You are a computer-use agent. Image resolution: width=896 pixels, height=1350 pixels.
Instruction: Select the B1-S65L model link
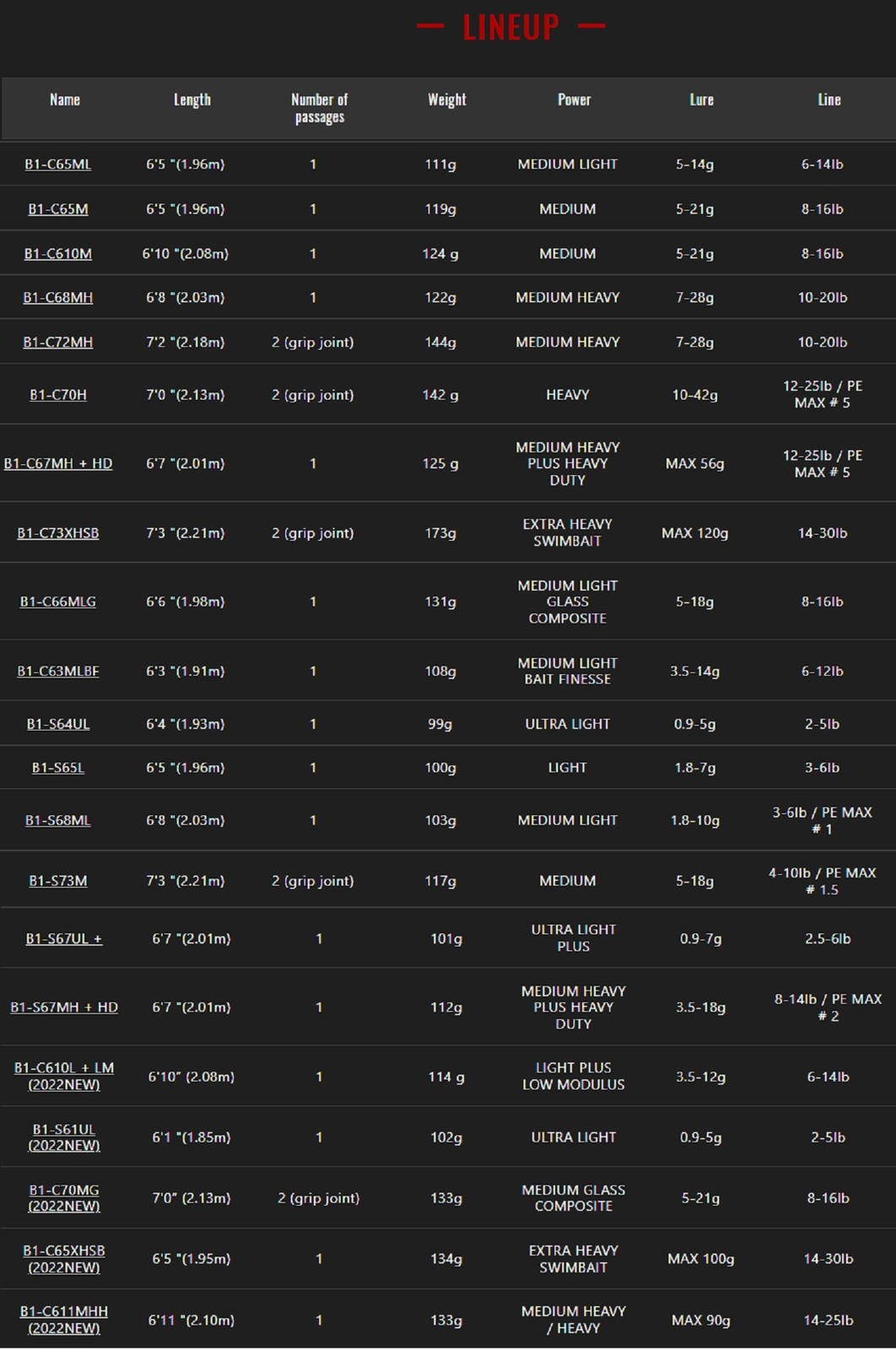[x=58, y=768]
